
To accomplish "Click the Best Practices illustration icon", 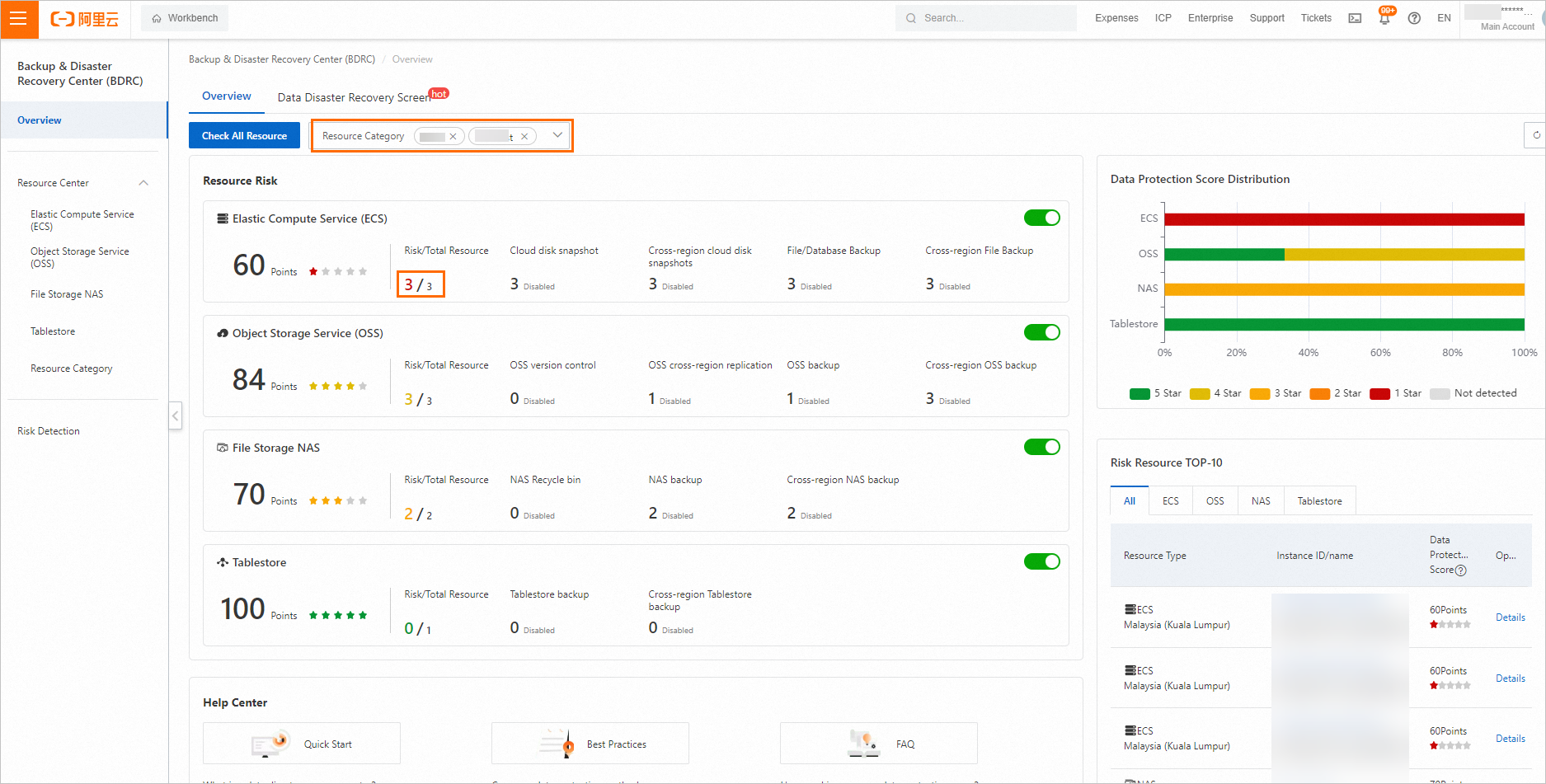I will 557,743.
